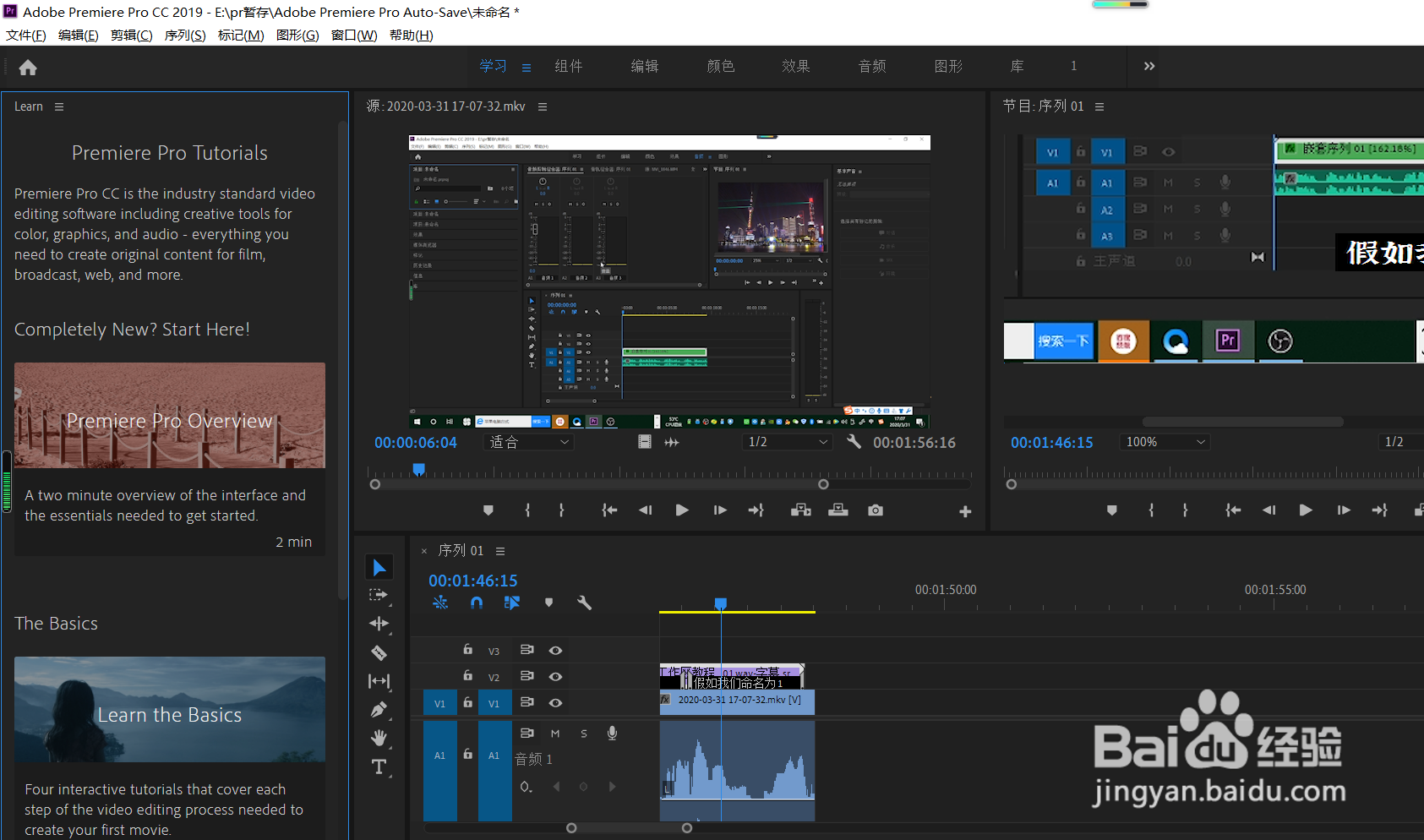Screen dimensions: 1424x840
Task: Select the Pen tool
Action: [x=379, y=710]
